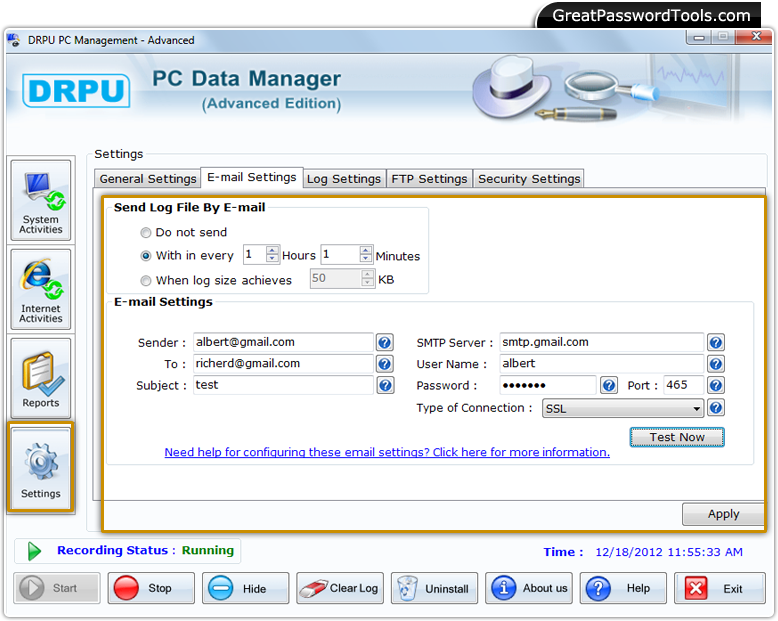Increase the Minutes spinner value
The height and width of the screenshot is (621, 778).
(366, 250)
